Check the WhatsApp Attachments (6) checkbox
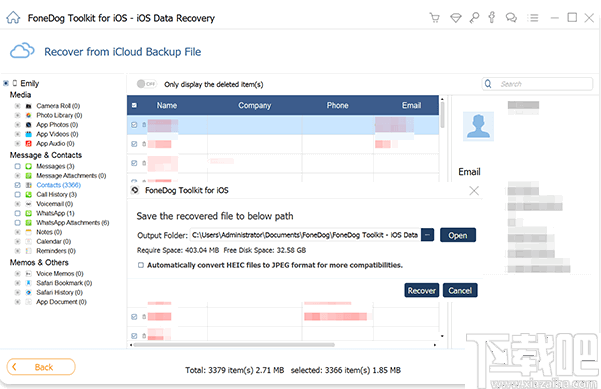This screenshot has height=389, width=601. [x=17, y=223]
